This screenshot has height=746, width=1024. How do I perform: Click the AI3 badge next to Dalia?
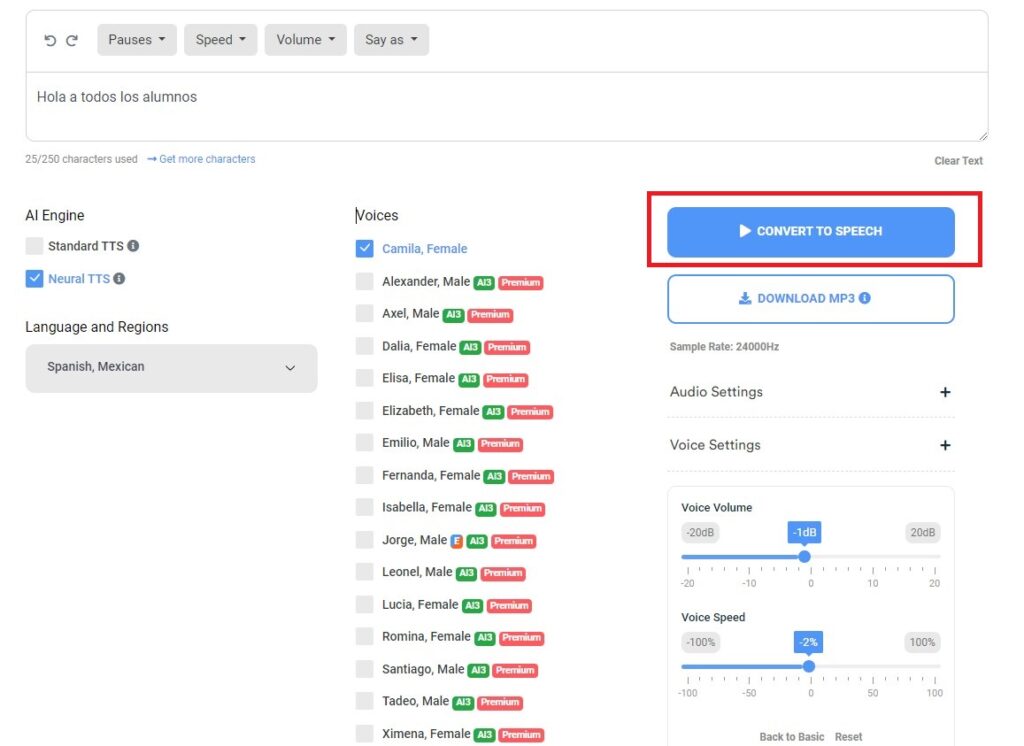[x=469, y=347]
